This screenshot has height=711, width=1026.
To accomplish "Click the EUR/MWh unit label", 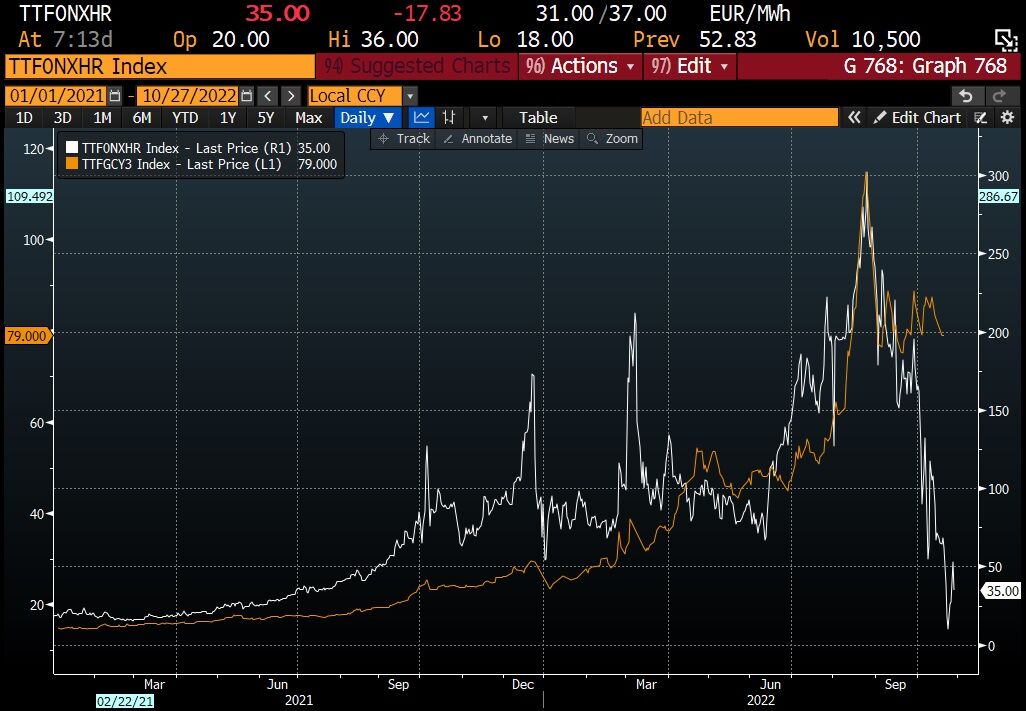I will click(750, 13).
